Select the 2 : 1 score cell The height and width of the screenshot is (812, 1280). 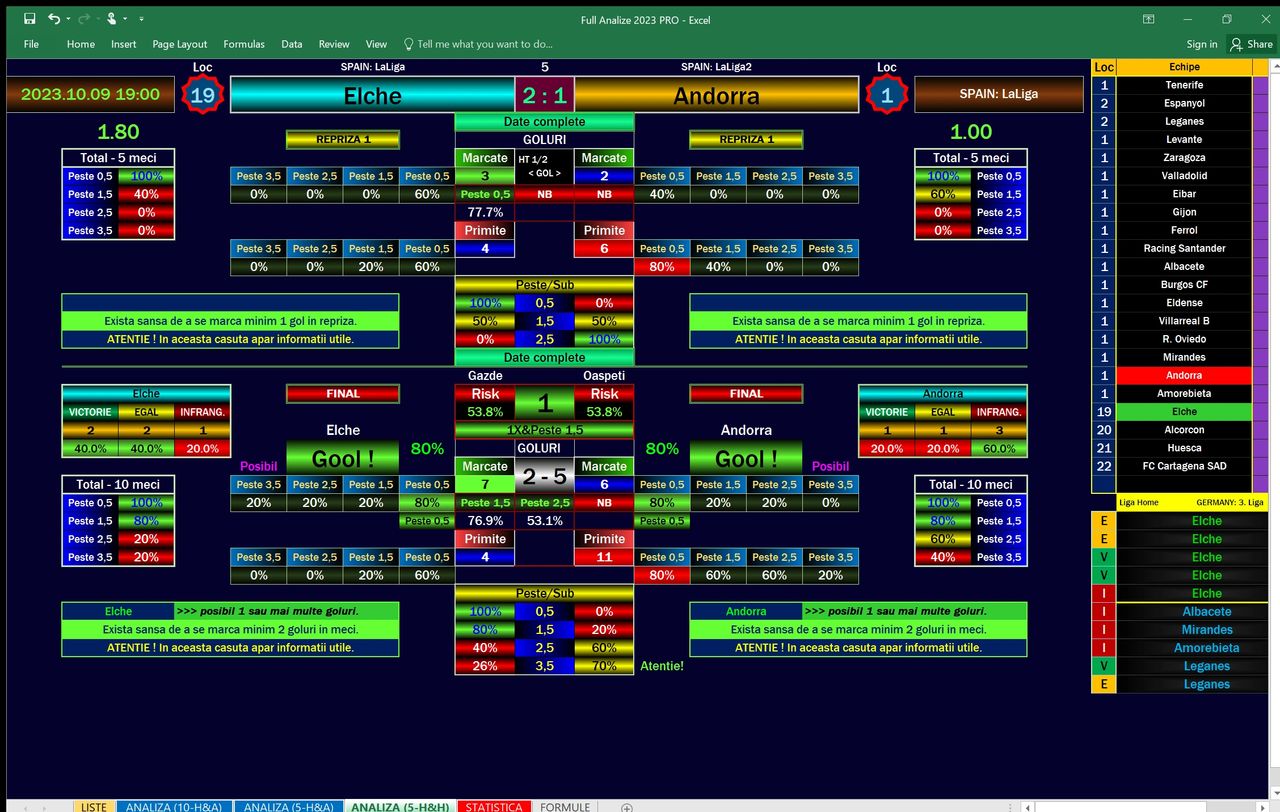(x=544, y=96)
